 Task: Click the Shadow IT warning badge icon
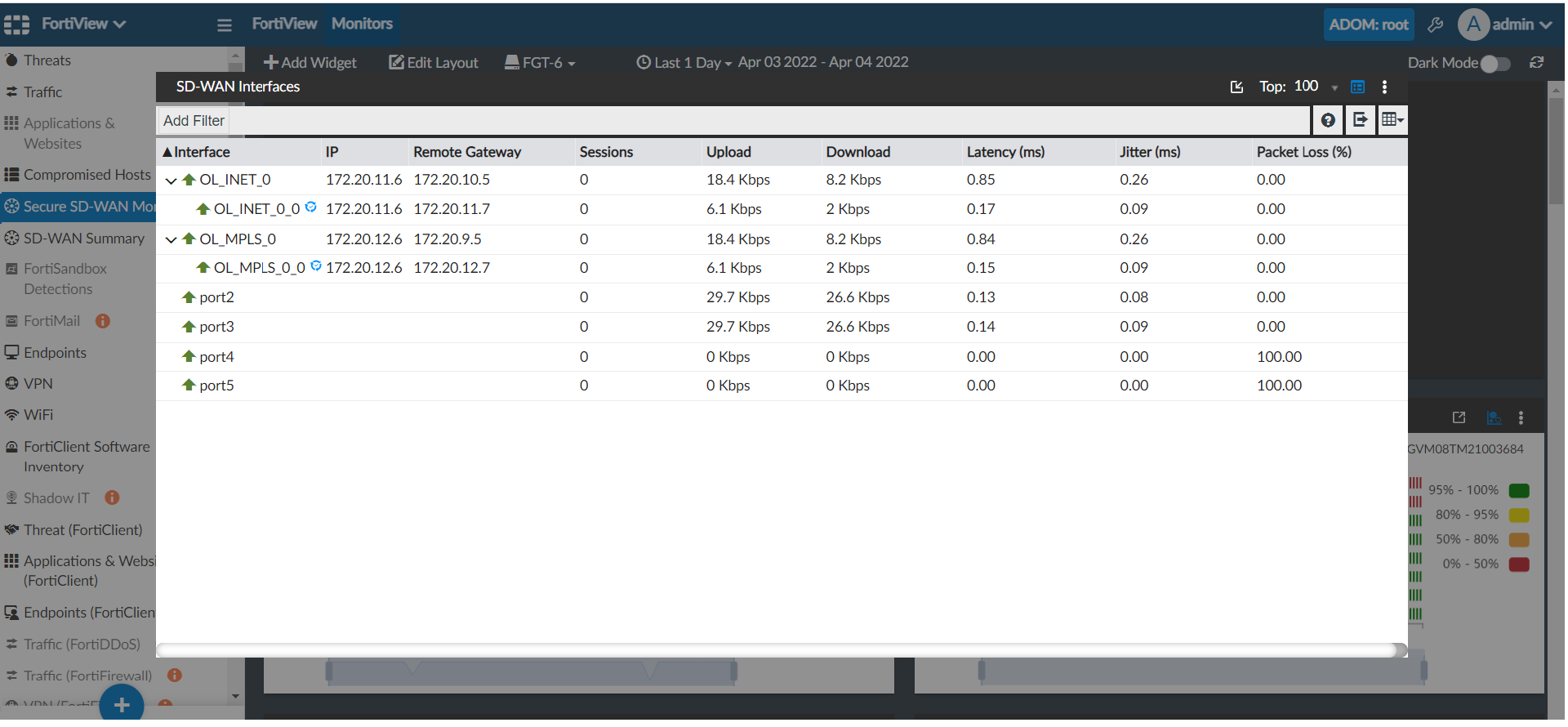point(113,497)
